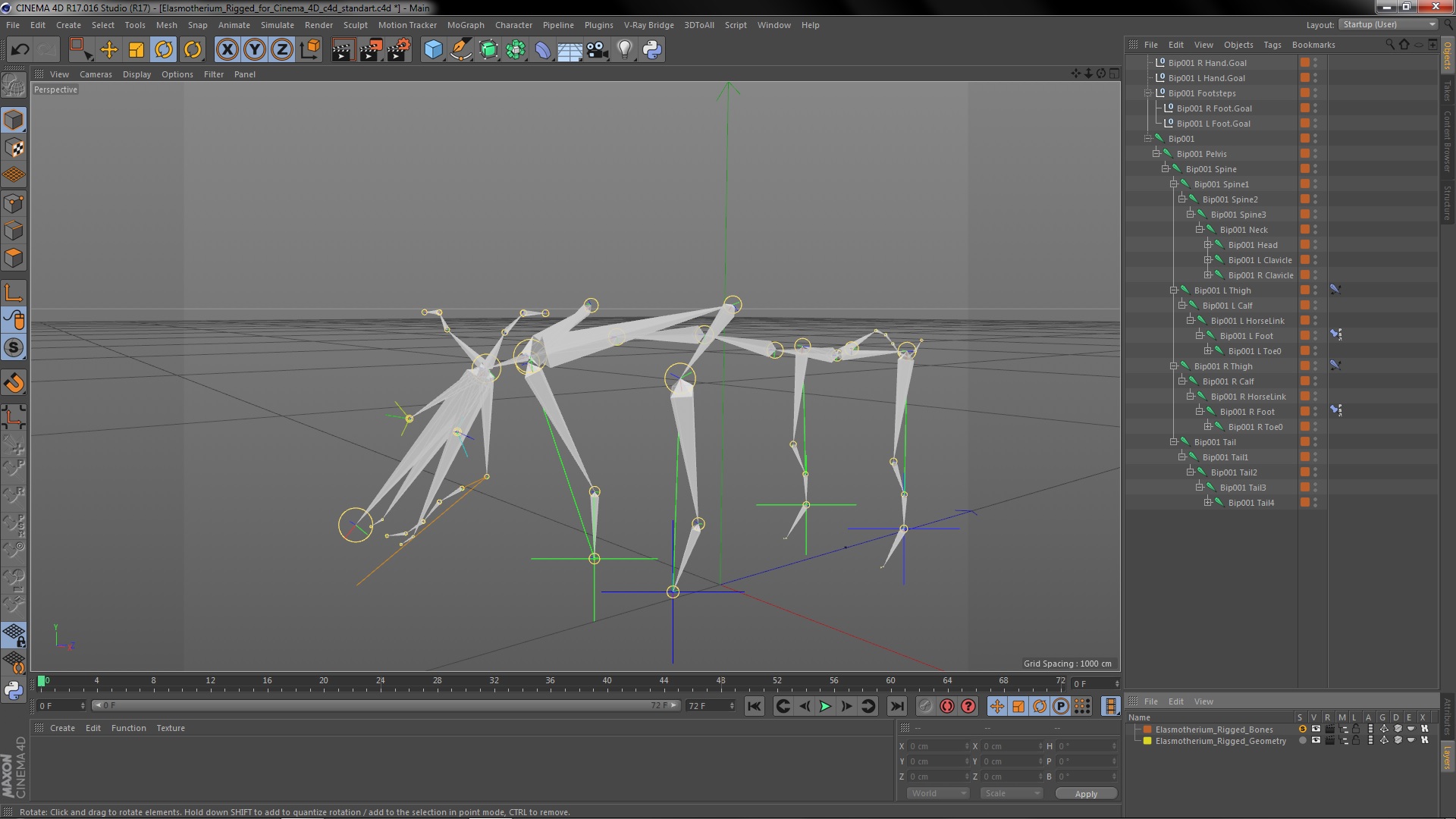Click the Apply button

(x=1085, y=794)
